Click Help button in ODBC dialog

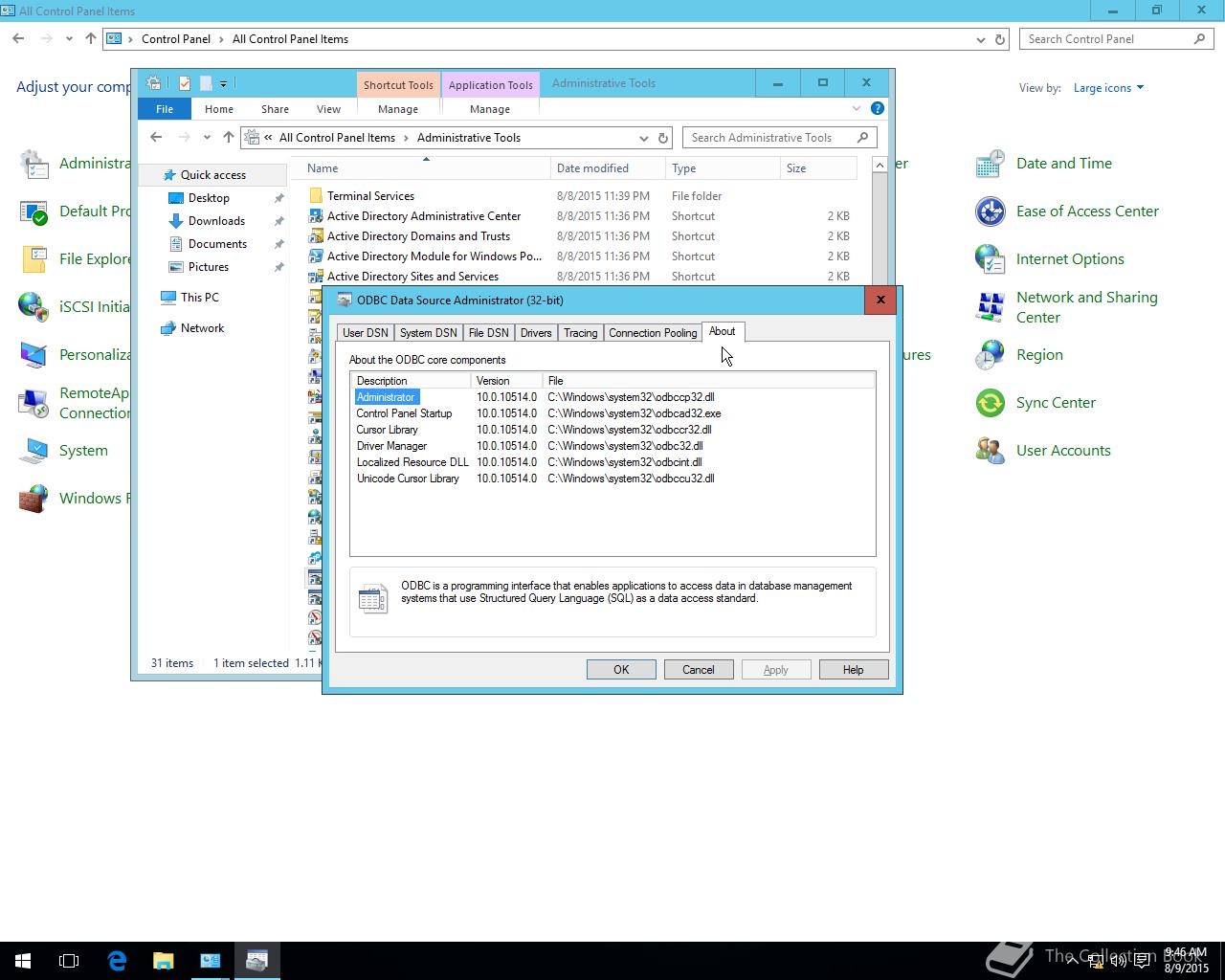[x=854, y=670]
